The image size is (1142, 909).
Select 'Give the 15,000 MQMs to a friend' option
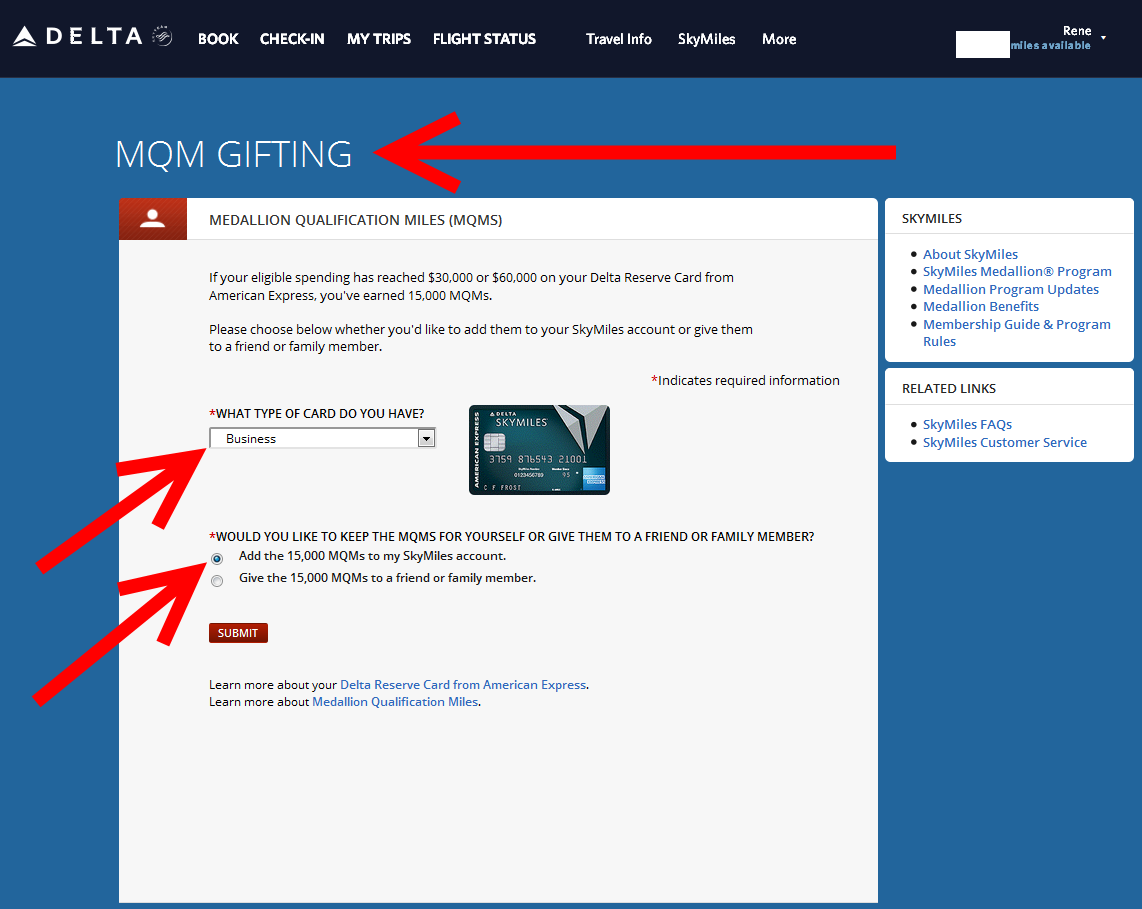(217, 581)
